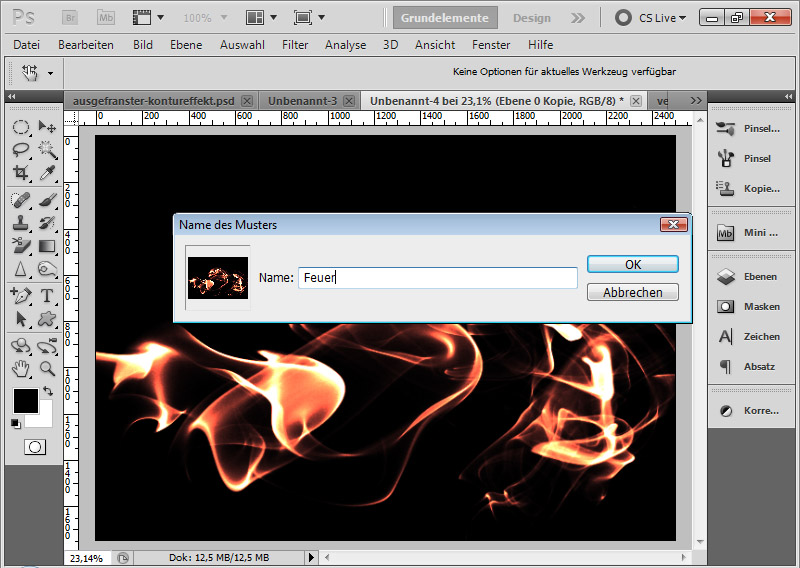Image resolution: width=800 pixels, height=568 pixels.
Task: Open the Filter menu
Action: point(295,45)
